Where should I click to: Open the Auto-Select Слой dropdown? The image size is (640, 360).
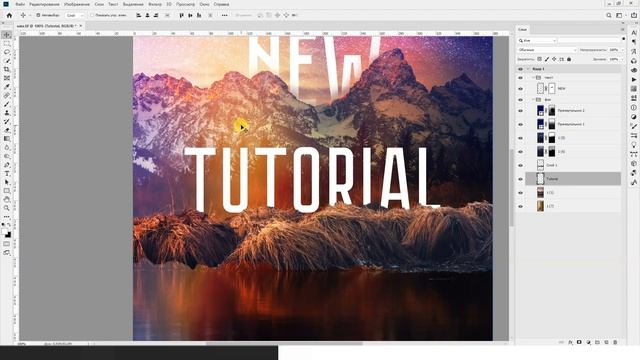[75, 15]
